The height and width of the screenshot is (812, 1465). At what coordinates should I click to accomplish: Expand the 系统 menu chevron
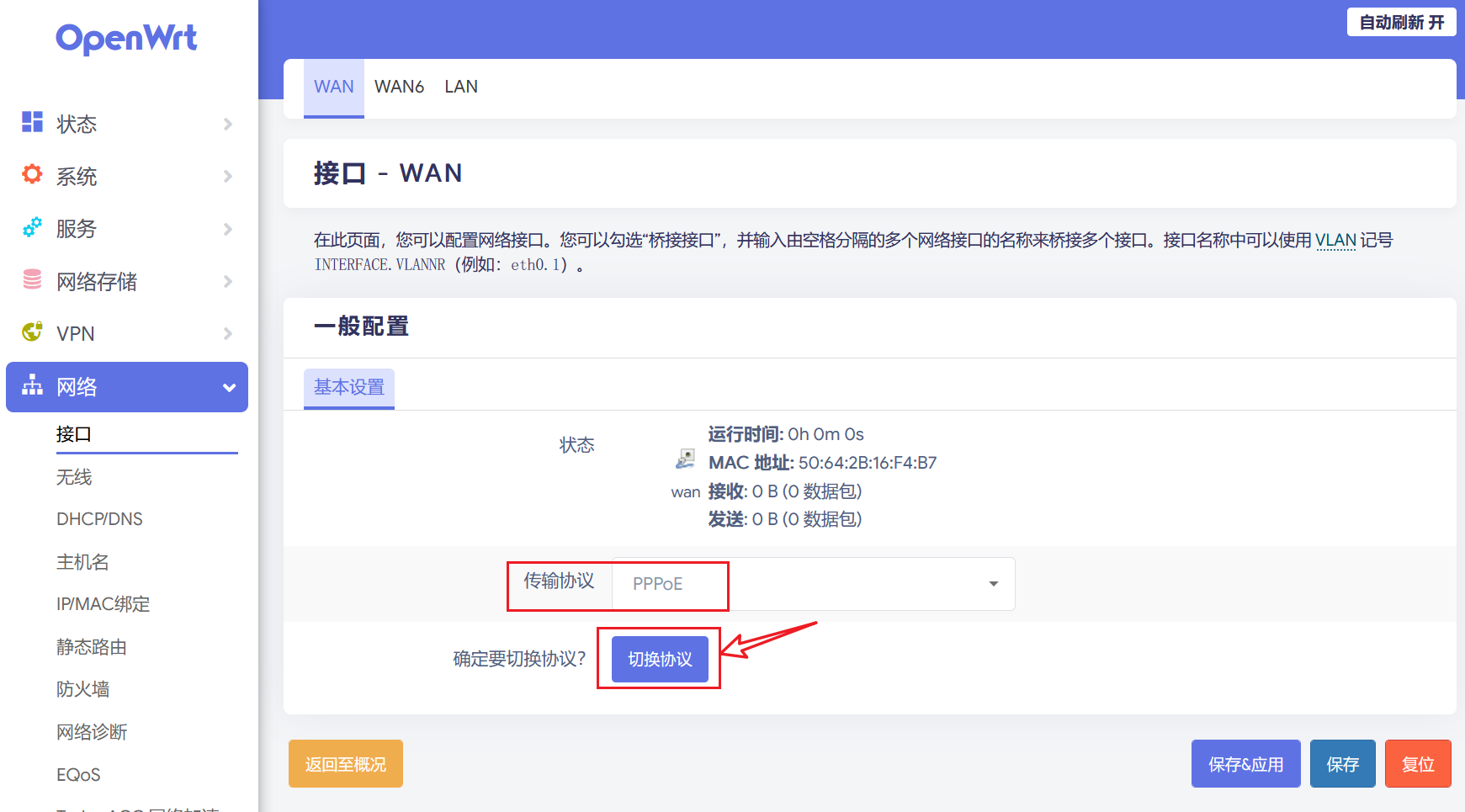pos(228,177)
